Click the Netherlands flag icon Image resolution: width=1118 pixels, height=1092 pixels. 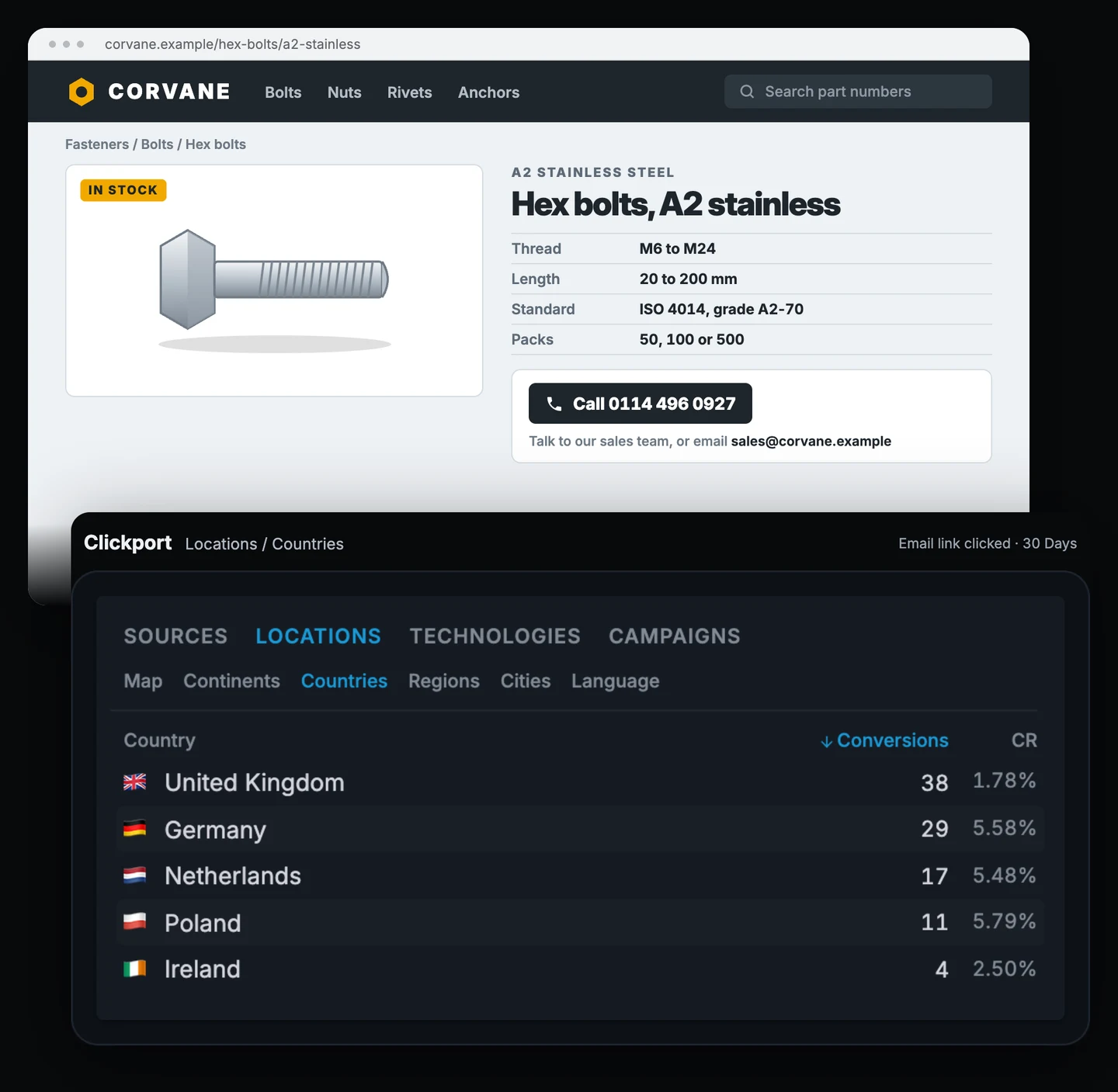tap(134, 875)
